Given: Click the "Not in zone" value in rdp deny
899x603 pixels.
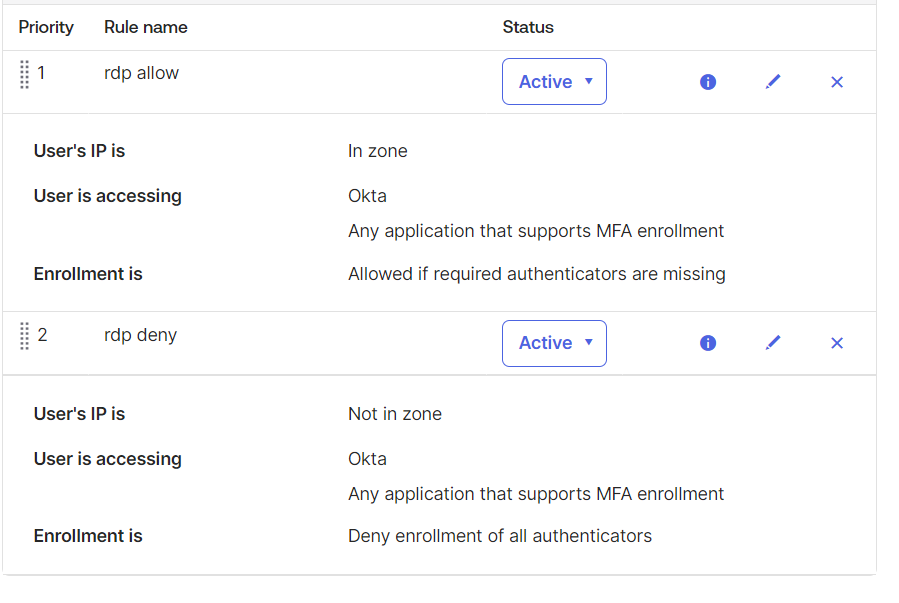Looking at the screenshot, I should tap(394, 414).
